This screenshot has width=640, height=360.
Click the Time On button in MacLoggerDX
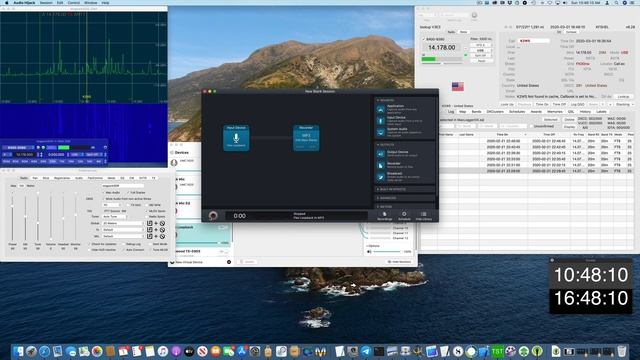point(542,104)
